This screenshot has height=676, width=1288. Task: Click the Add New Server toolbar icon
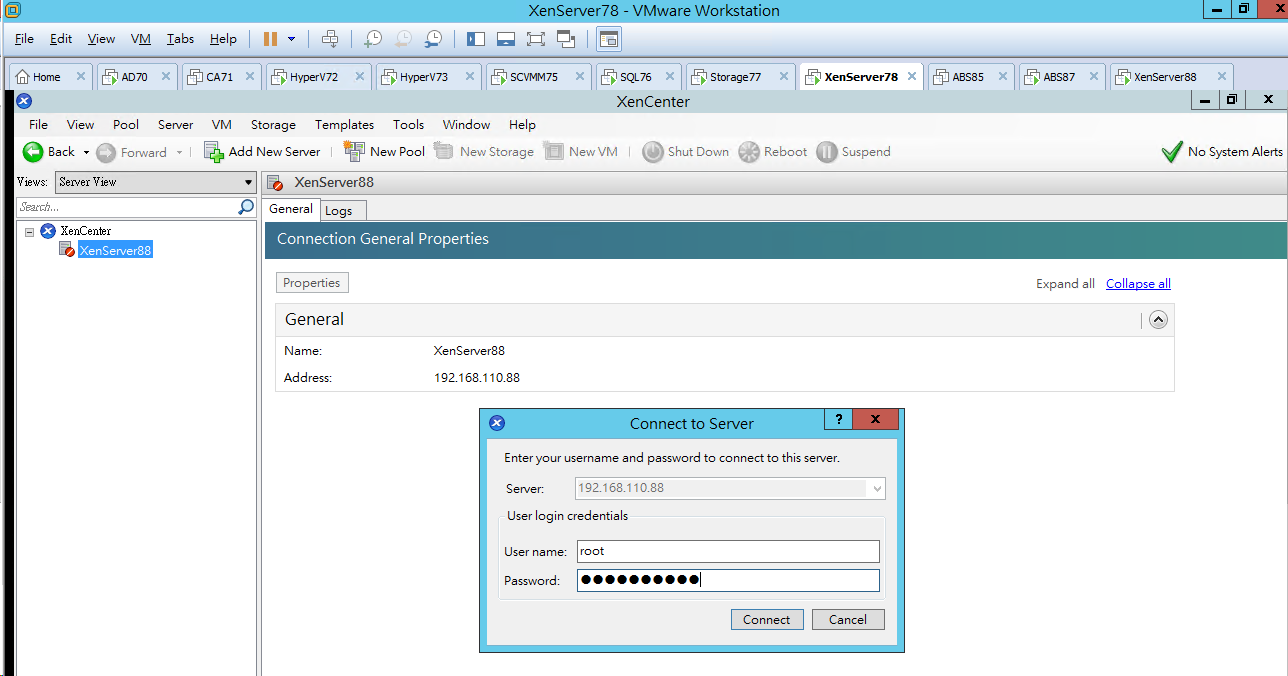[x=213, y=151]
